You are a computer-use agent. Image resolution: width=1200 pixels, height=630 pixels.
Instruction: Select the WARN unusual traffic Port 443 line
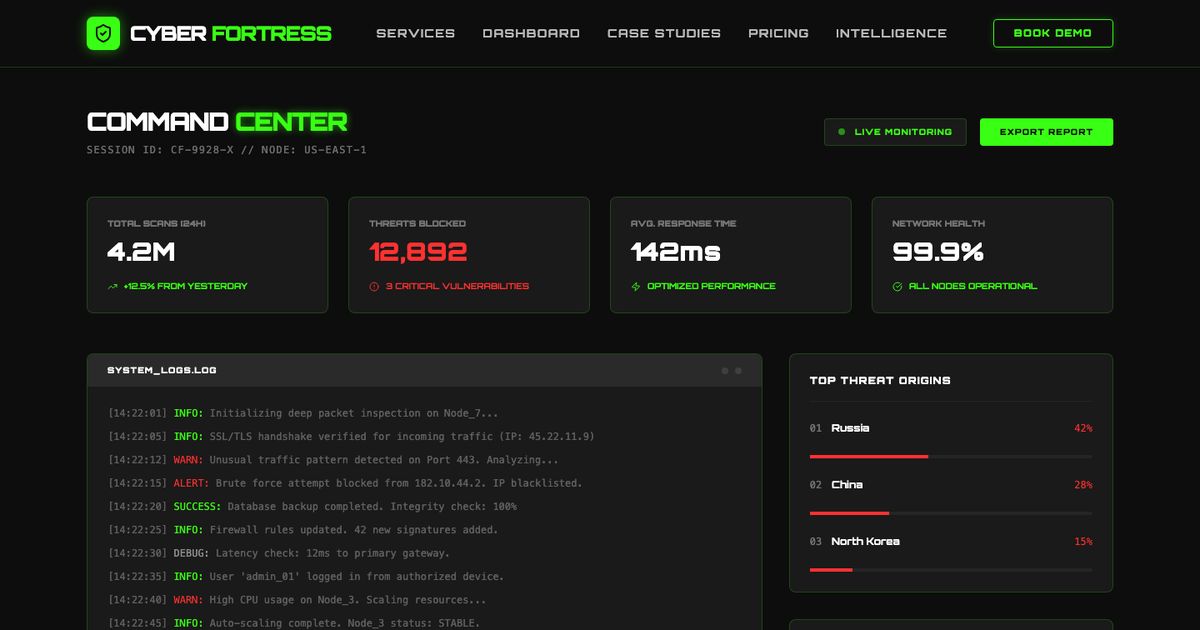click(333, 460)
